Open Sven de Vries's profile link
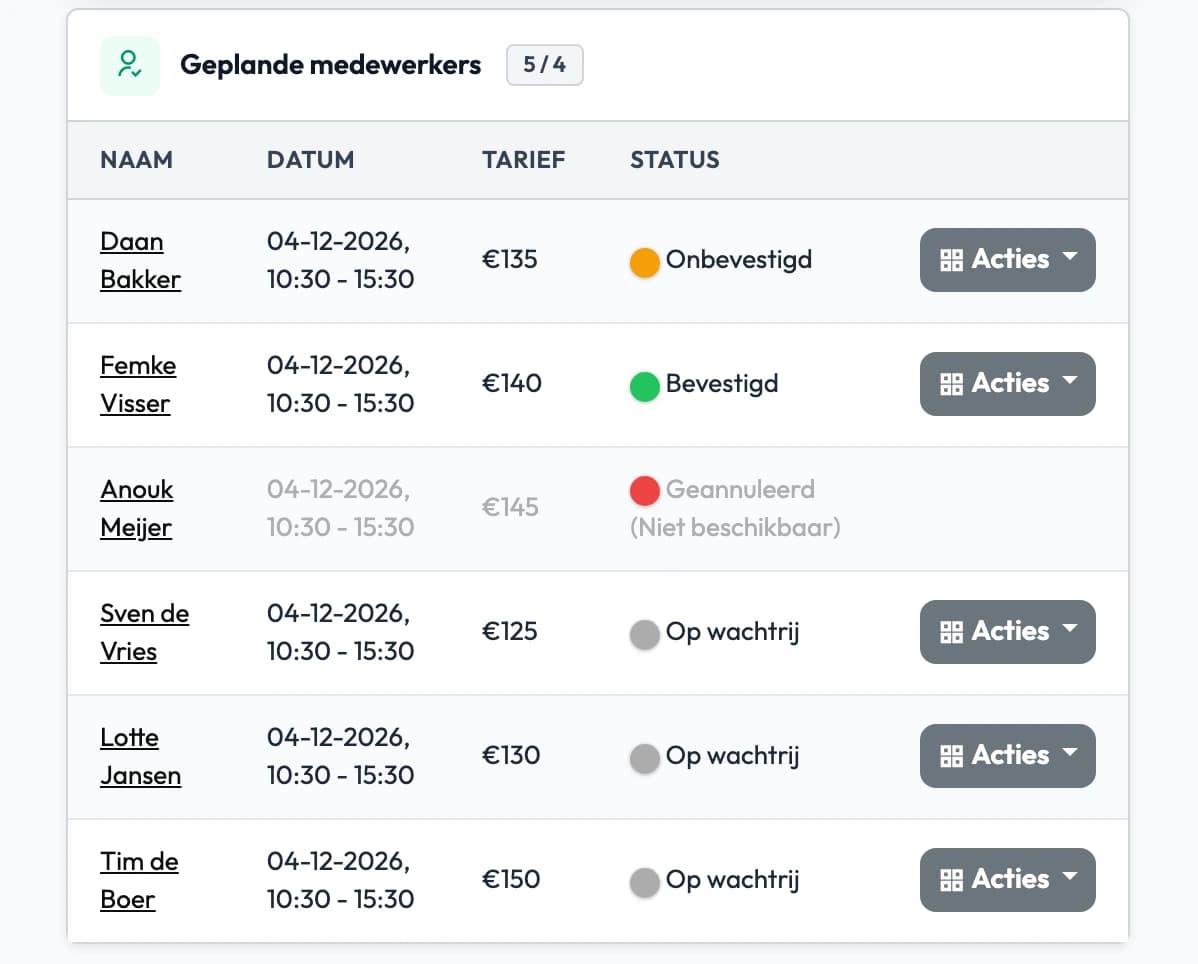 click(144, 632)
